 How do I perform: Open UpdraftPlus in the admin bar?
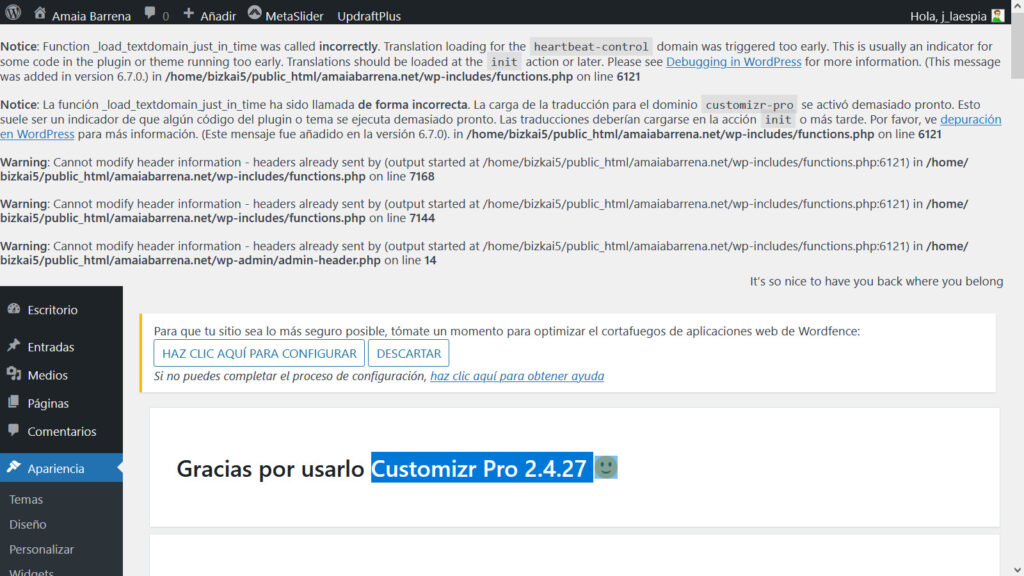[369, 16]
